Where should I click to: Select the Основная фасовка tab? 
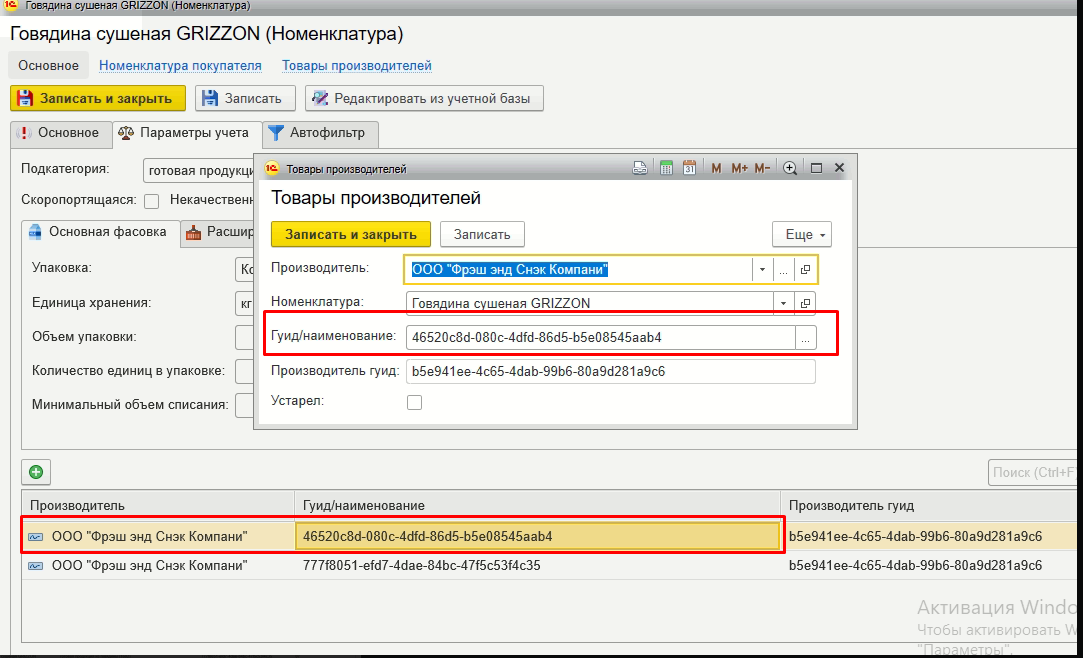pyautogui.click(x=100, y=232)
